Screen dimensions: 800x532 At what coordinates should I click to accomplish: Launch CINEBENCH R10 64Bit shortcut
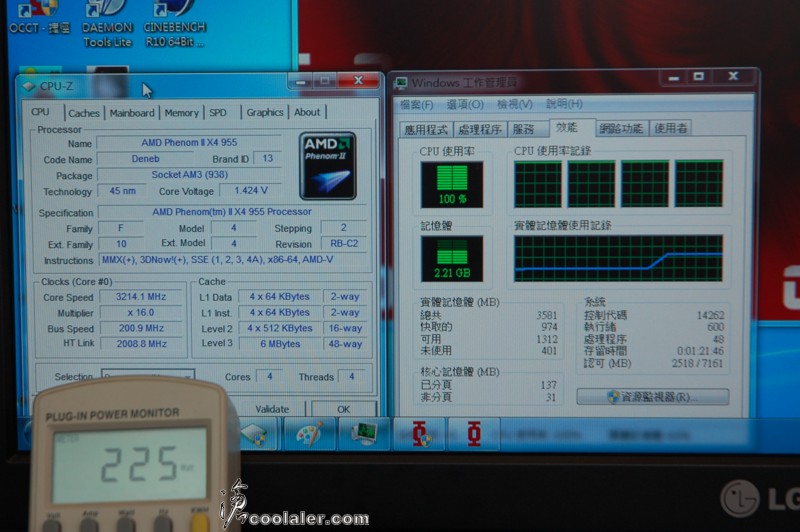click(x=174, y=24)
